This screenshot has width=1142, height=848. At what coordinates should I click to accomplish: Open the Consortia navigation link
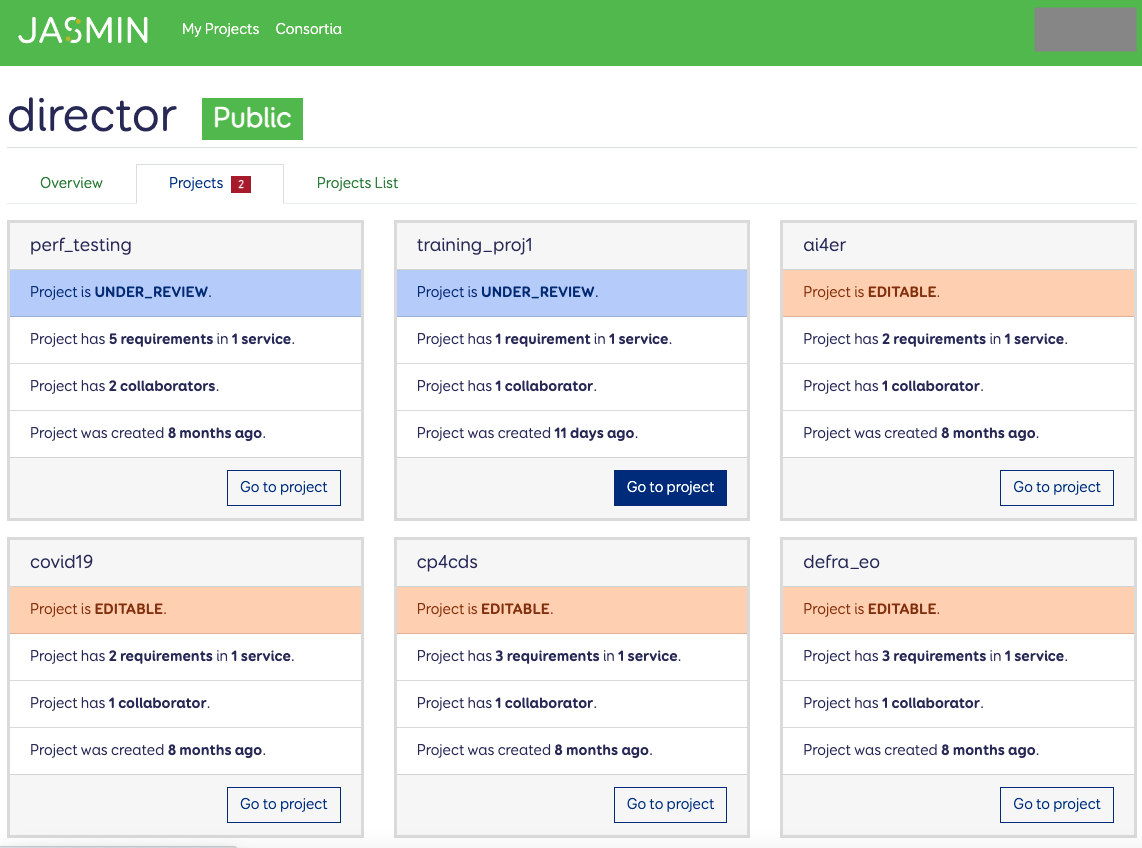(x=308, y=29)
